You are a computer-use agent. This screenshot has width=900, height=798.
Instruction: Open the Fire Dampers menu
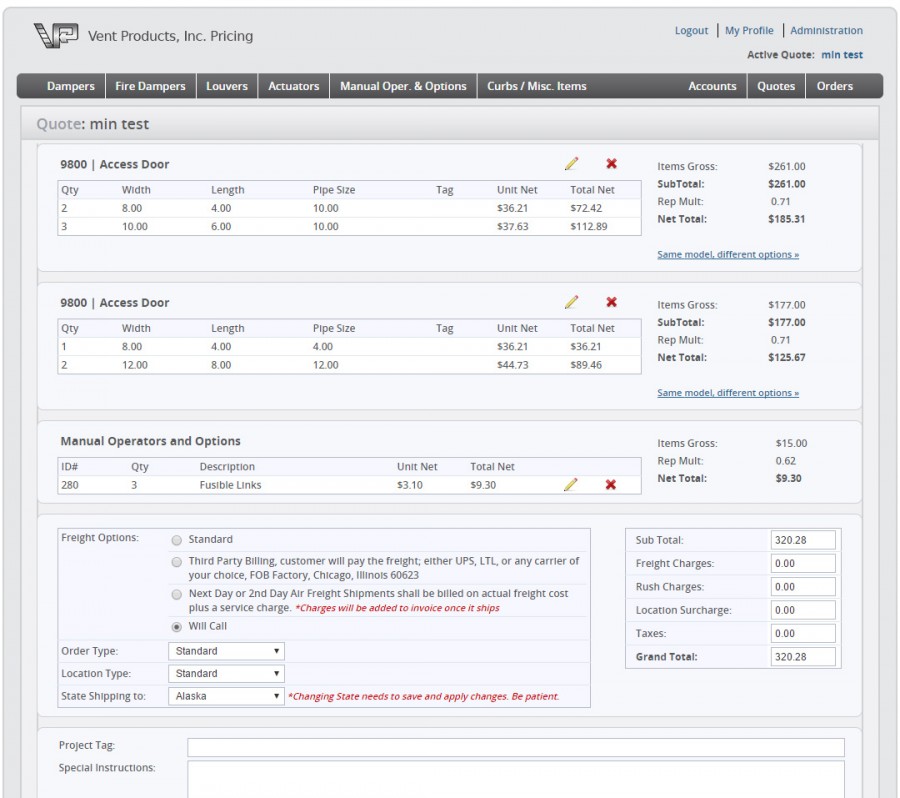(x=150, y=86)
